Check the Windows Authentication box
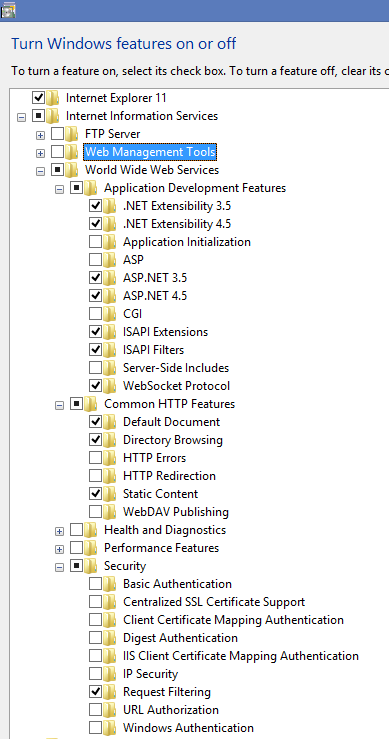The height and width of the screenshot is (739, 389). [95, 728]
